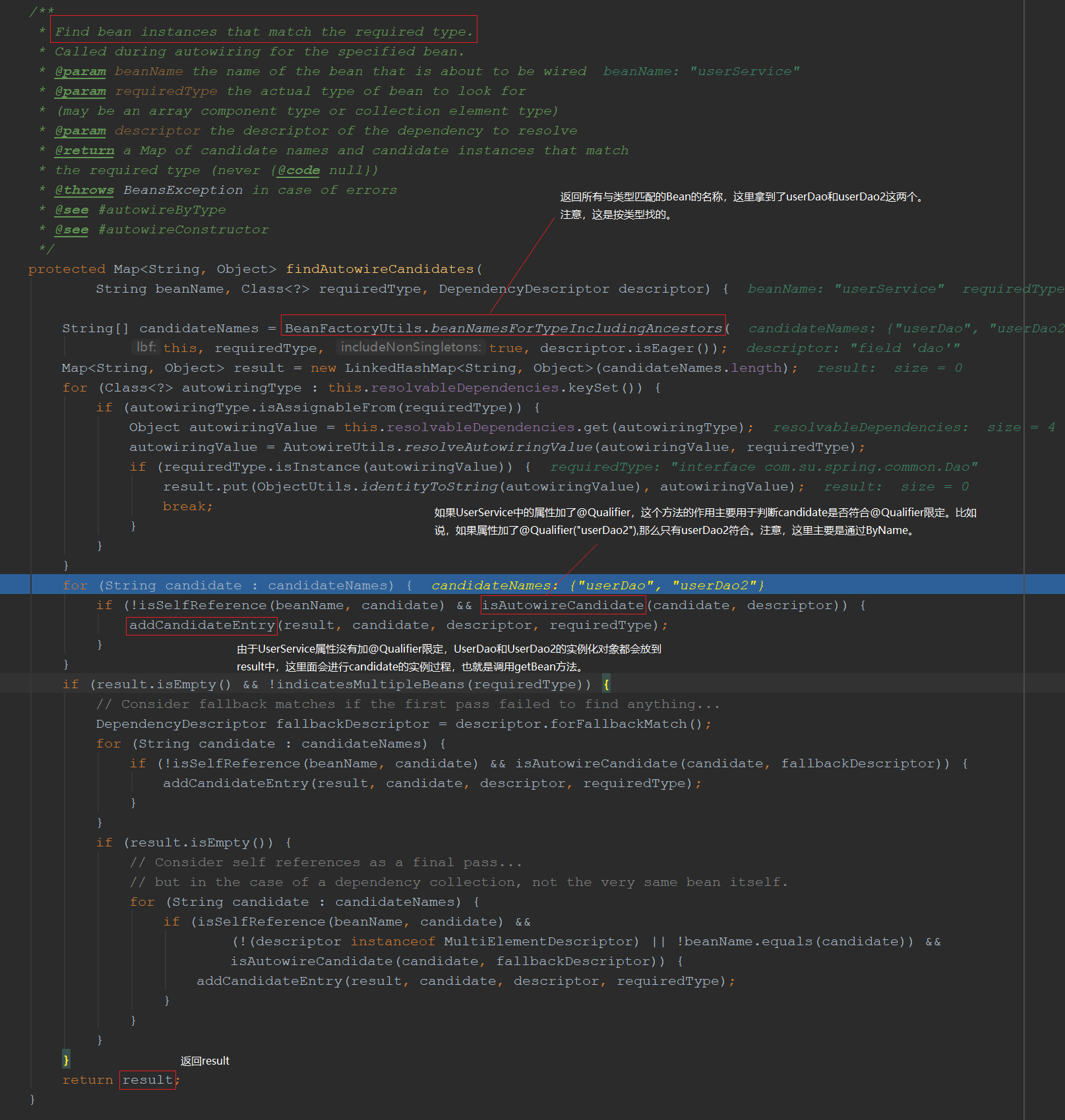Click the 'includeNonSingletons:' parameter inlay hint

point(410,347)
